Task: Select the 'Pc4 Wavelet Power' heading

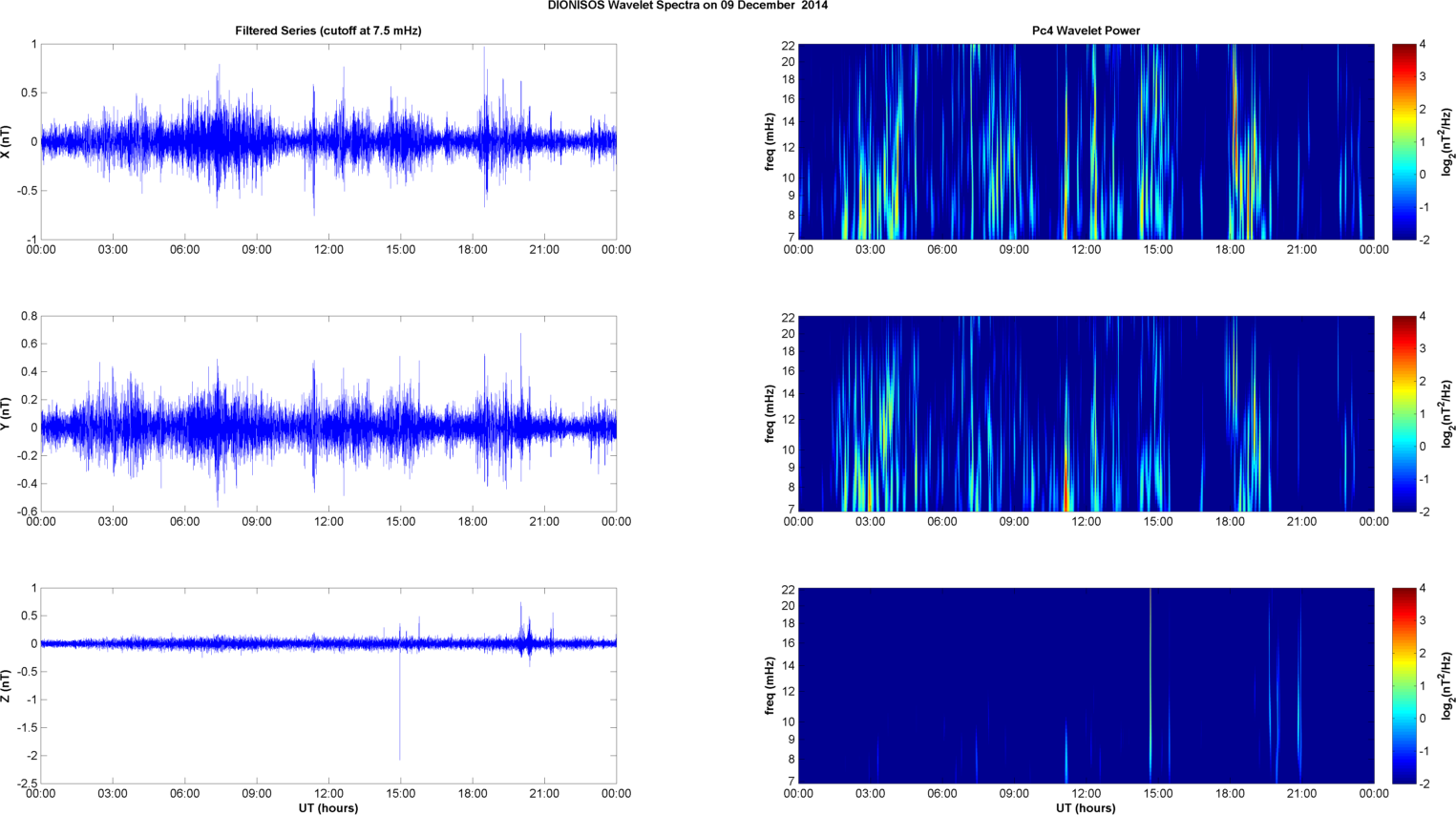Action: pos(1086,31)
